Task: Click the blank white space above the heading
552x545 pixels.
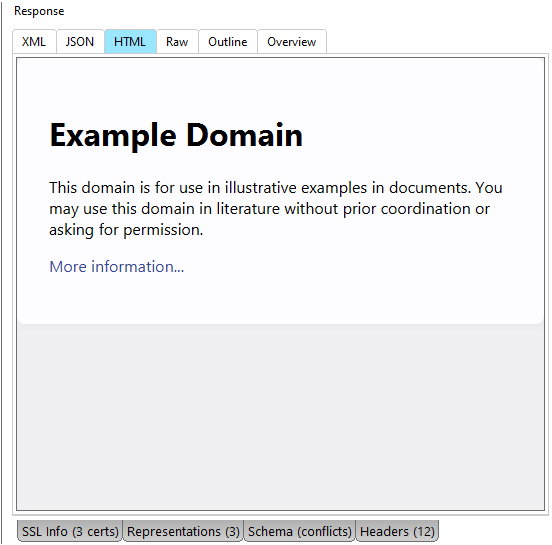Action: click(280, 88)
